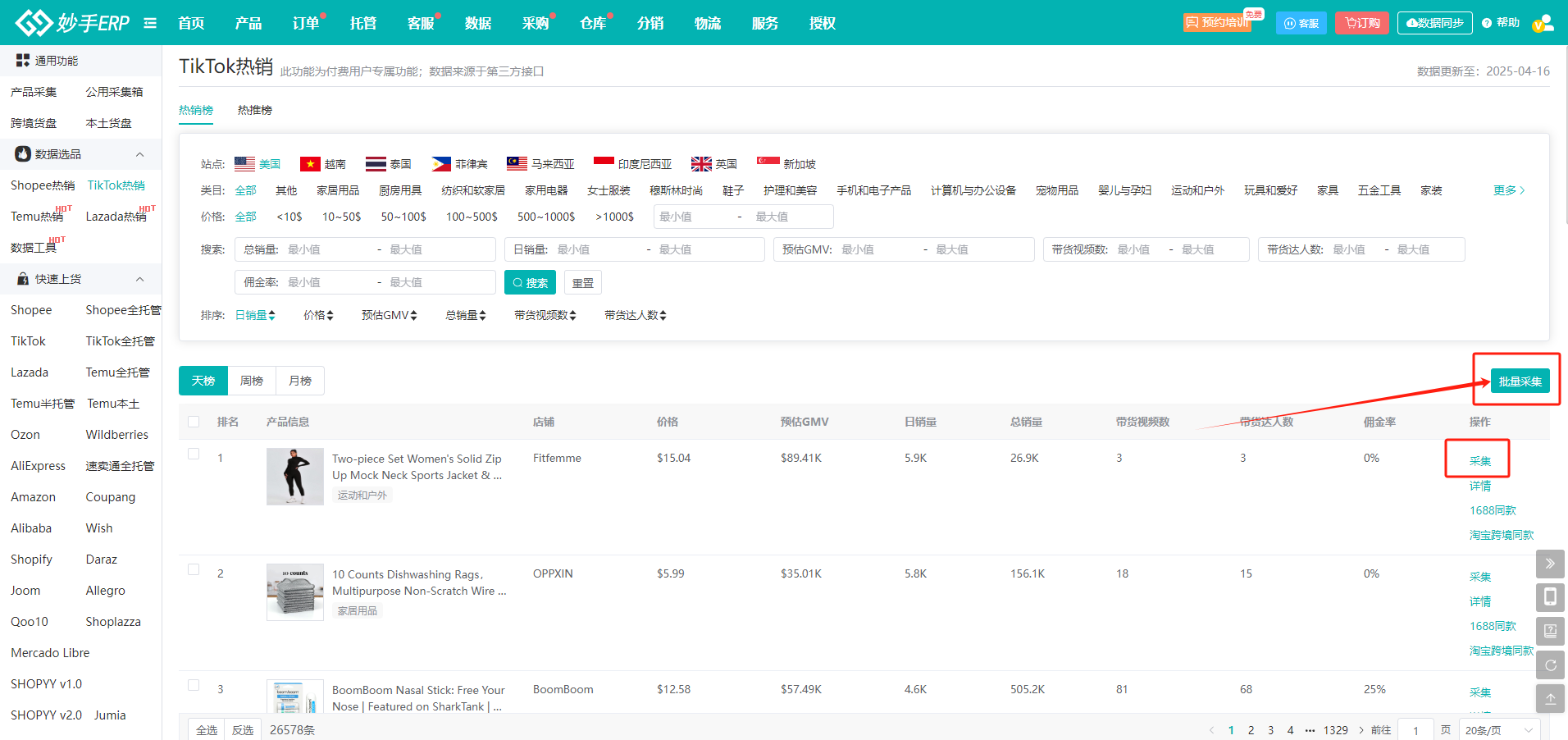
Task: Open 1688同款 for OPPXIN product
Action: (x=1493, y=626)
